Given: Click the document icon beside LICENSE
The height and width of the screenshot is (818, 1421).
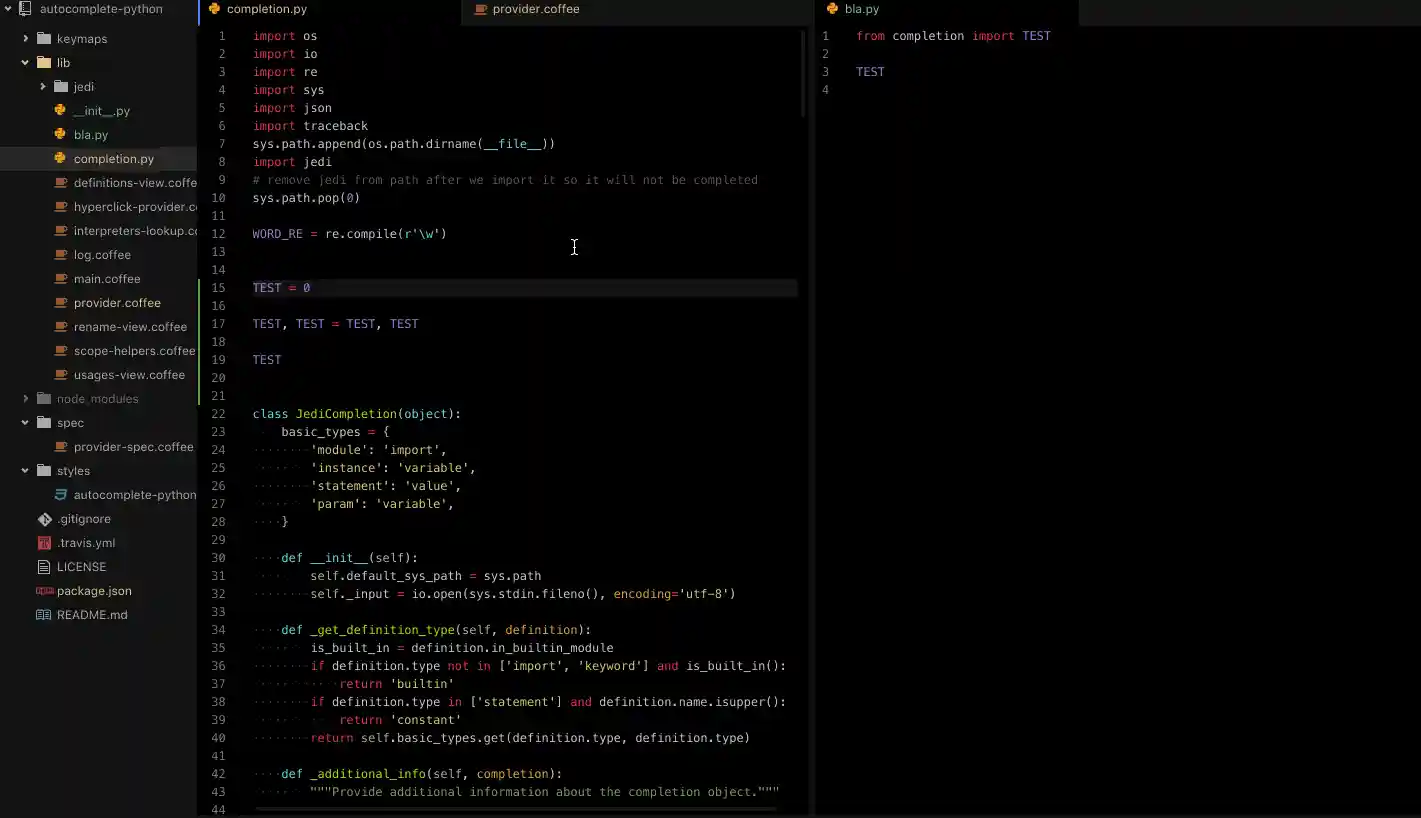Looking at the screenshot, I should pyautogui.click(x=44, y=567).
